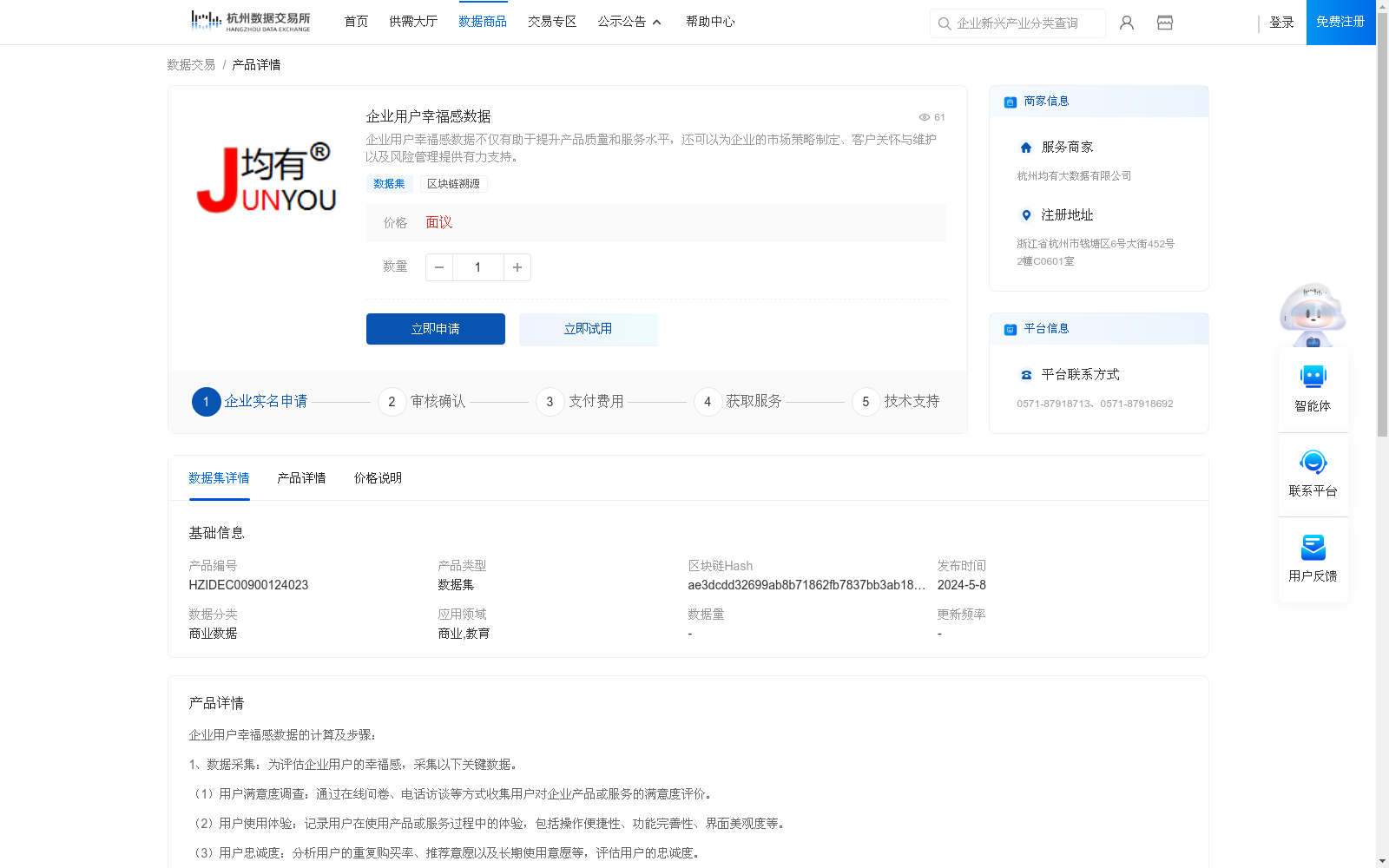The width and height of the screenshot is (1389, 868).
Task: Click the 免费注册 button
Action: pos(1340,22)
